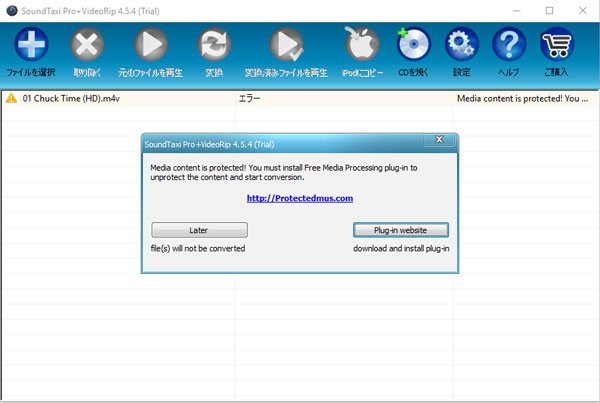
Task: Minimize the SoundTaxi main window
Action: [517, 11]
